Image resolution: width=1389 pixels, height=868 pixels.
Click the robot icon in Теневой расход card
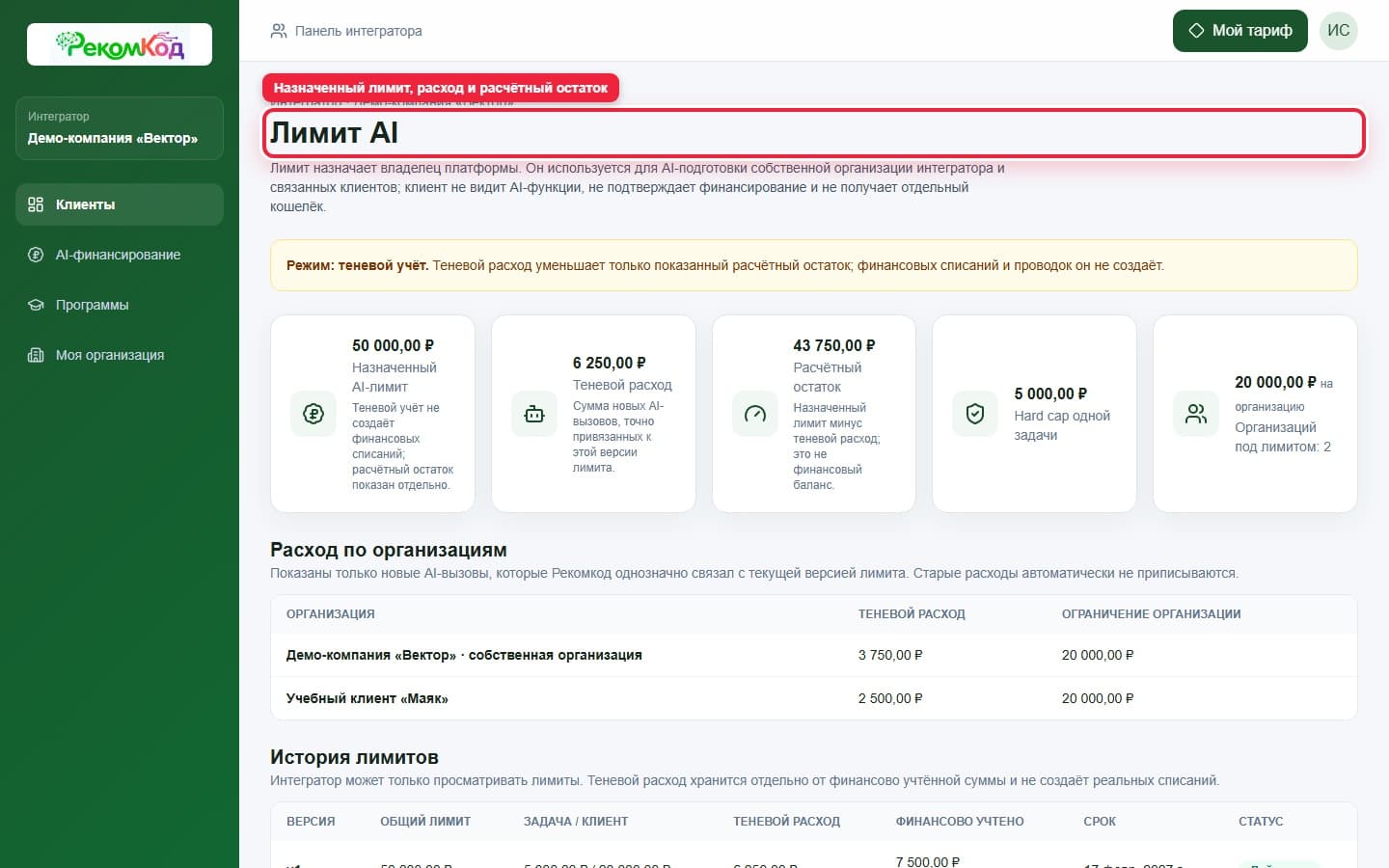click(x=534, y=414)
